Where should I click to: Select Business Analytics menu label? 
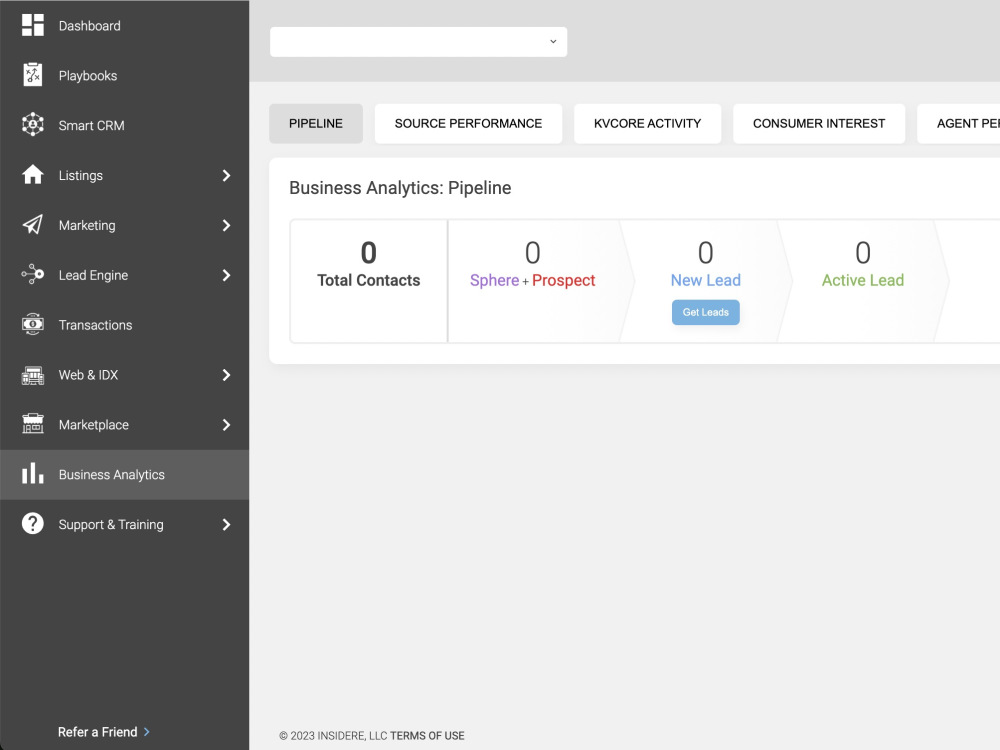[112, 474]
